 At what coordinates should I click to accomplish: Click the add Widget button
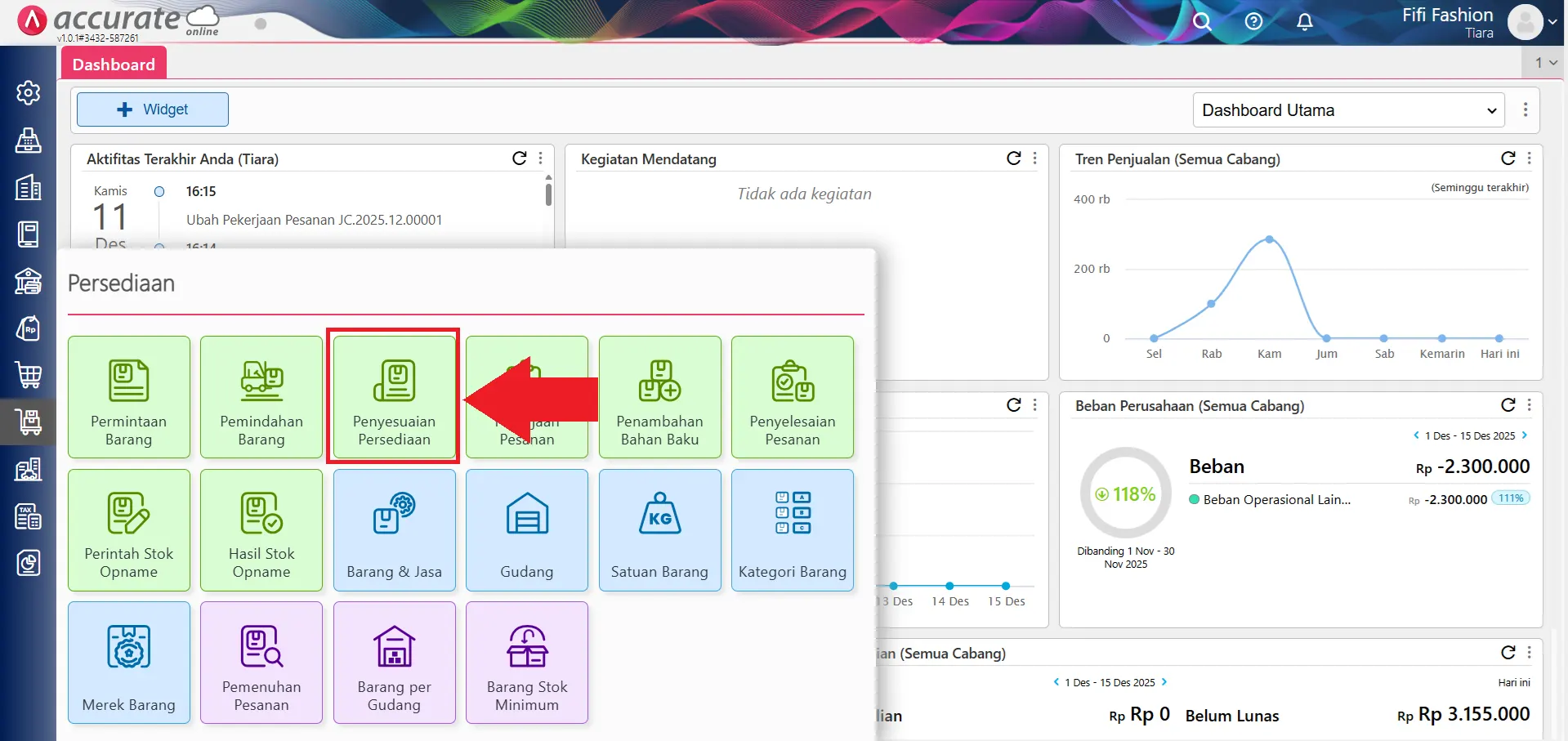click(153, 109)
